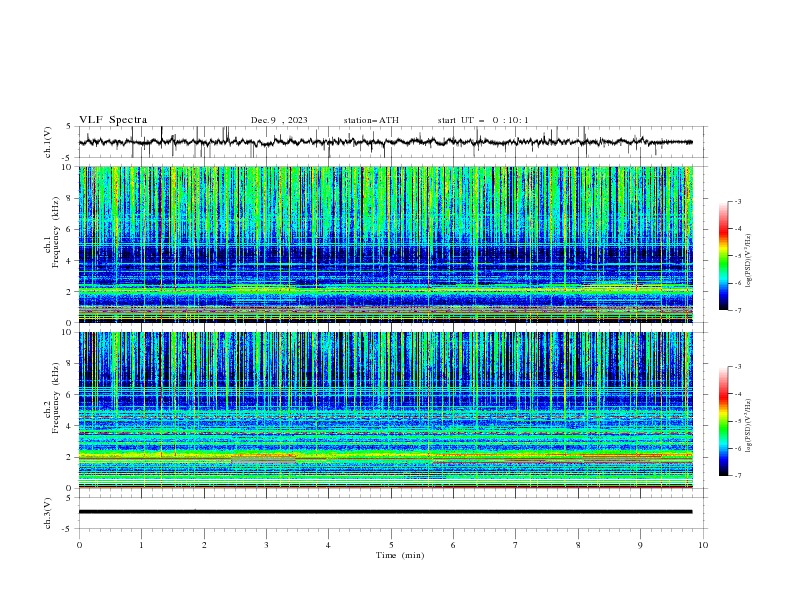Click the ch.2 colorbar log(PSD) label

pos(748,426)
